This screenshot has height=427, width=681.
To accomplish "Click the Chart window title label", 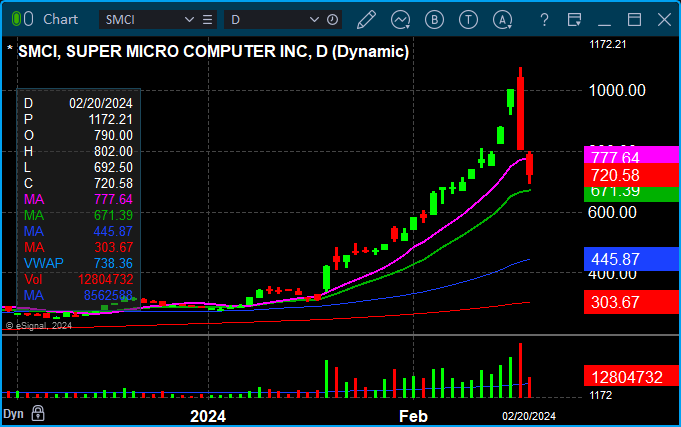I will [x=60, y=19].
